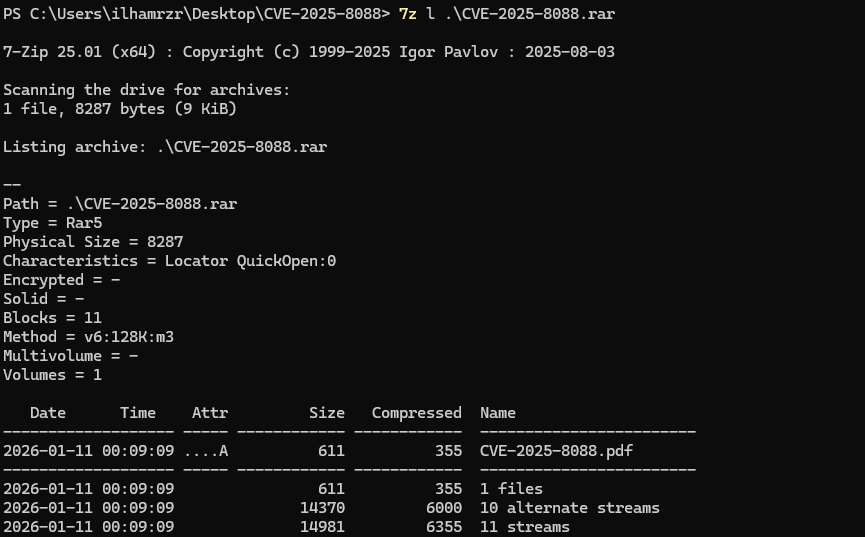Click the "10 alternate streams" summary text

[569, 508]
